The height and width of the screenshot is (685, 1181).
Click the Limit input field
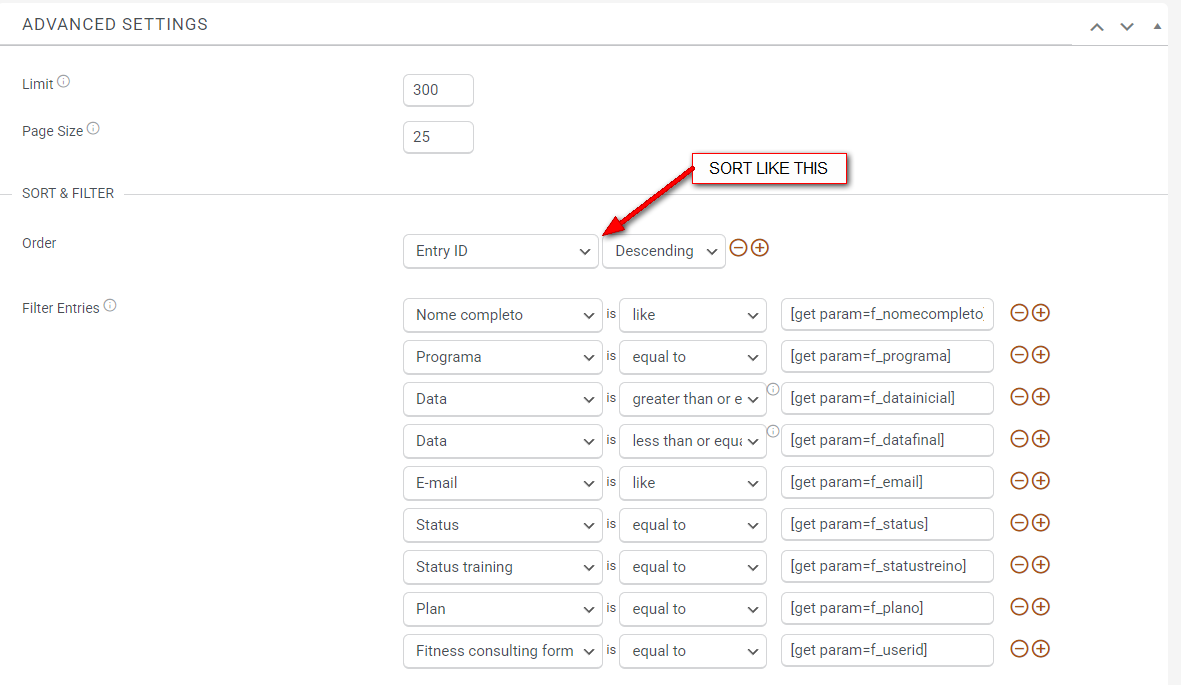pyautogui.click(x=438, y=90)
